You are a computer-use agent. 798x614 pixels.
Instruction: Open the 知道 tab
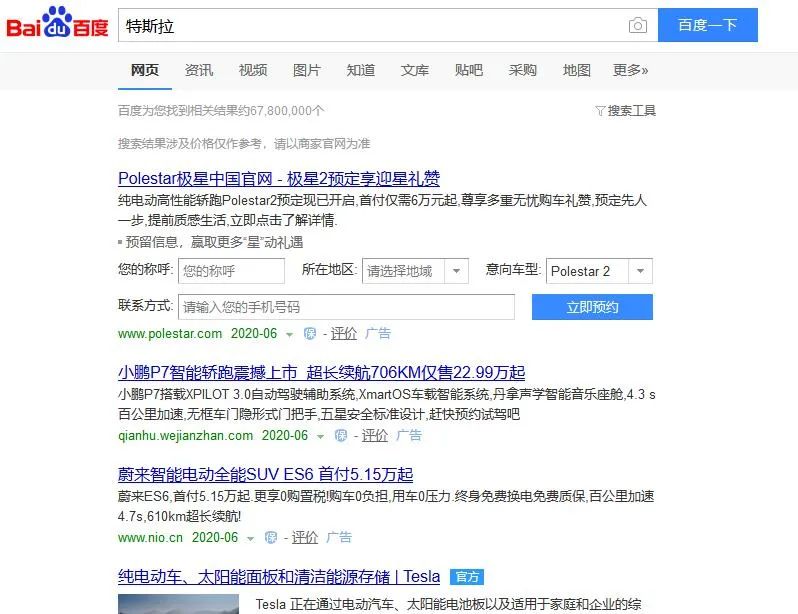(361, 70)
